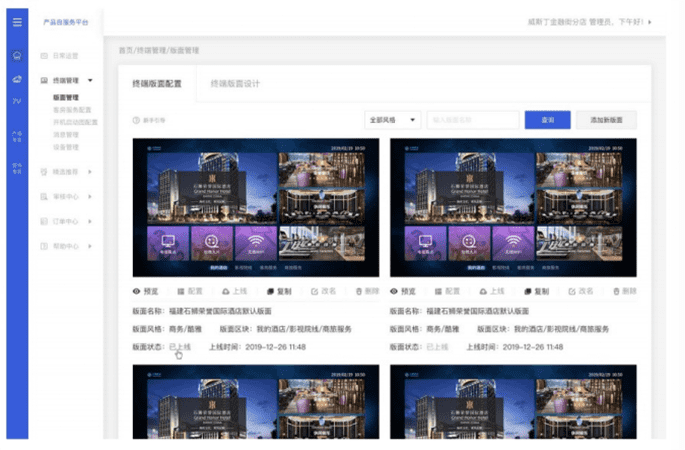Click 上线 upload icon on the second card
This screenshot has width=685, height=450.
(x=483, y=291)
